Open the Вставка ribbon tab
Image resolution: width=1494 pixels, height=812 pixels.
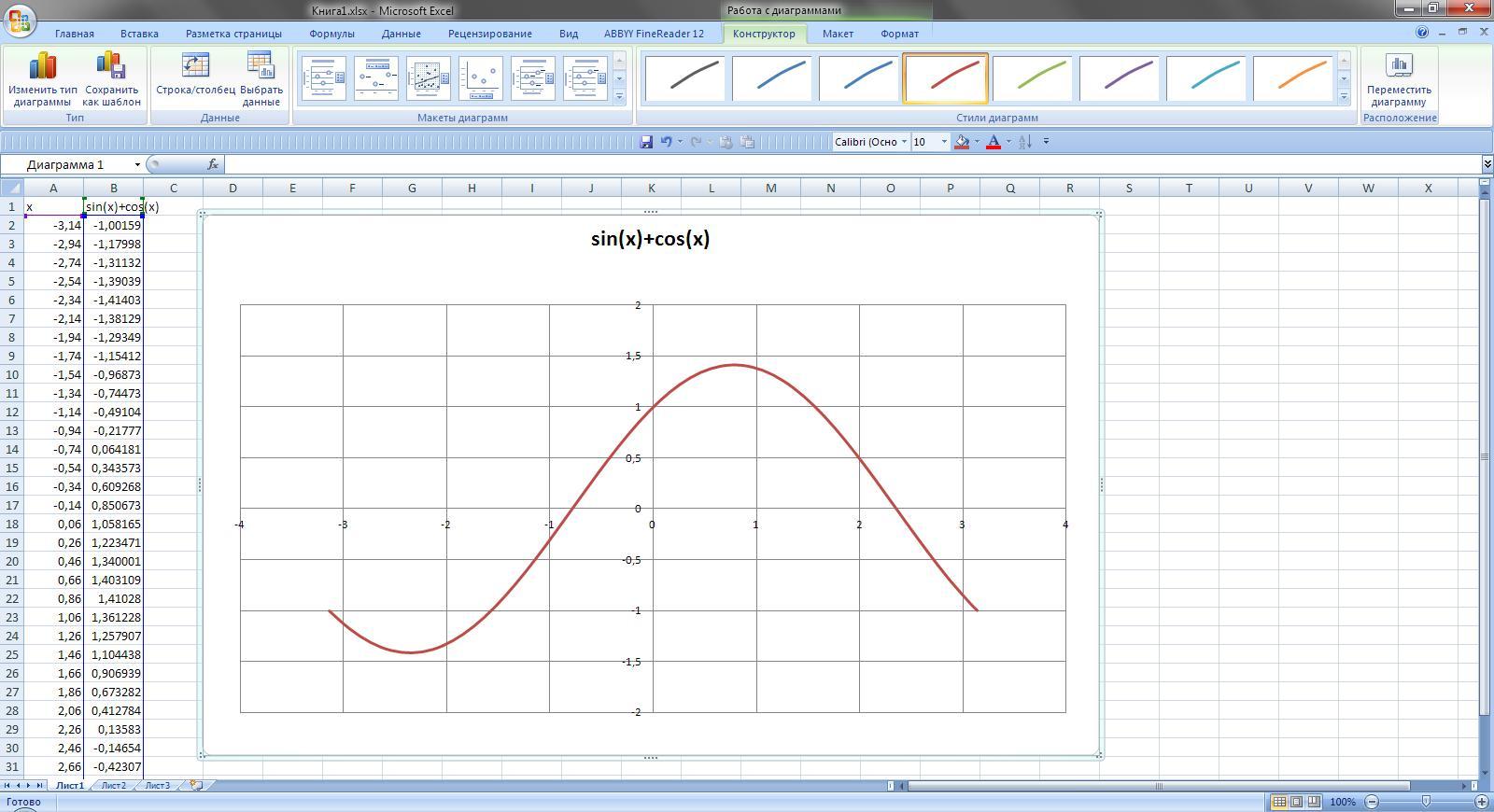139,34
